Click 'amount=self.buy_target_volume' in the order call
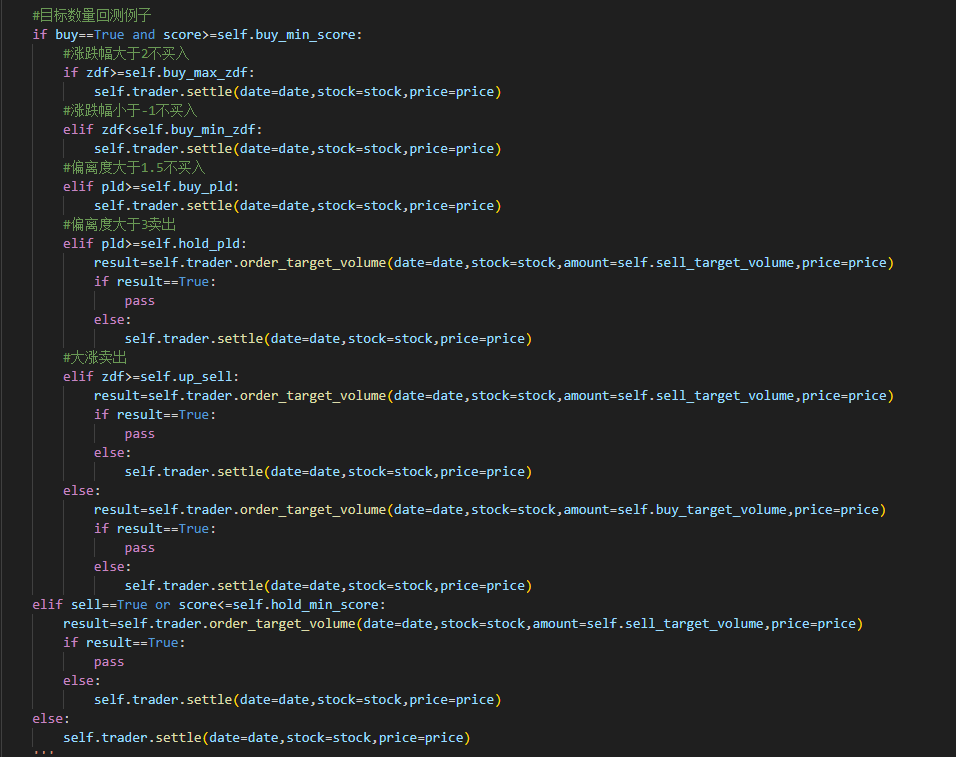Screen dimensions: 956x757 tap(675, 510)
